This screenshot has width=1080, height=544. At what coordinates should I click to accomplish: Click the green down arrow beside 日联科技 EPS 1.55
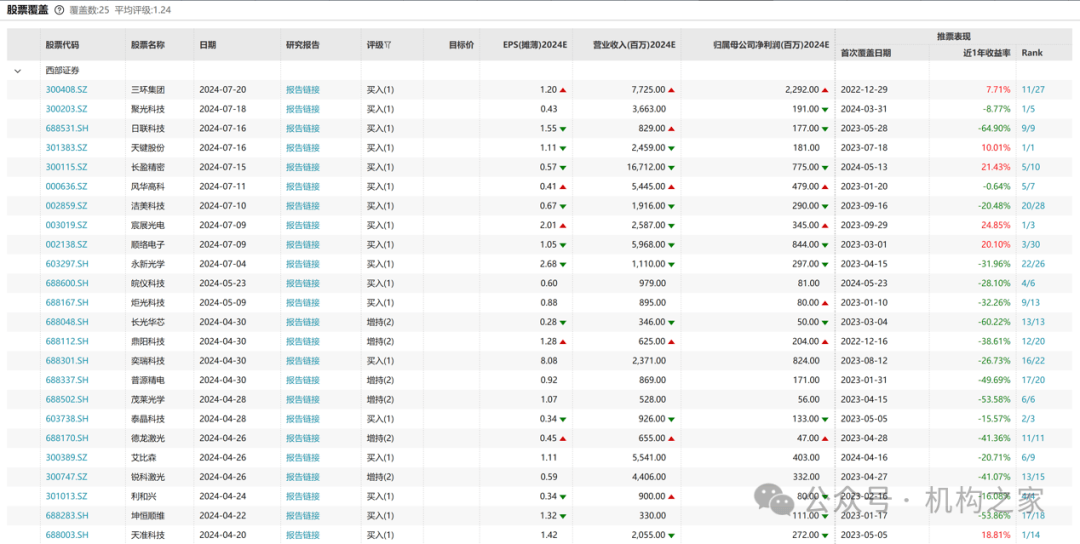pos(563,129)
